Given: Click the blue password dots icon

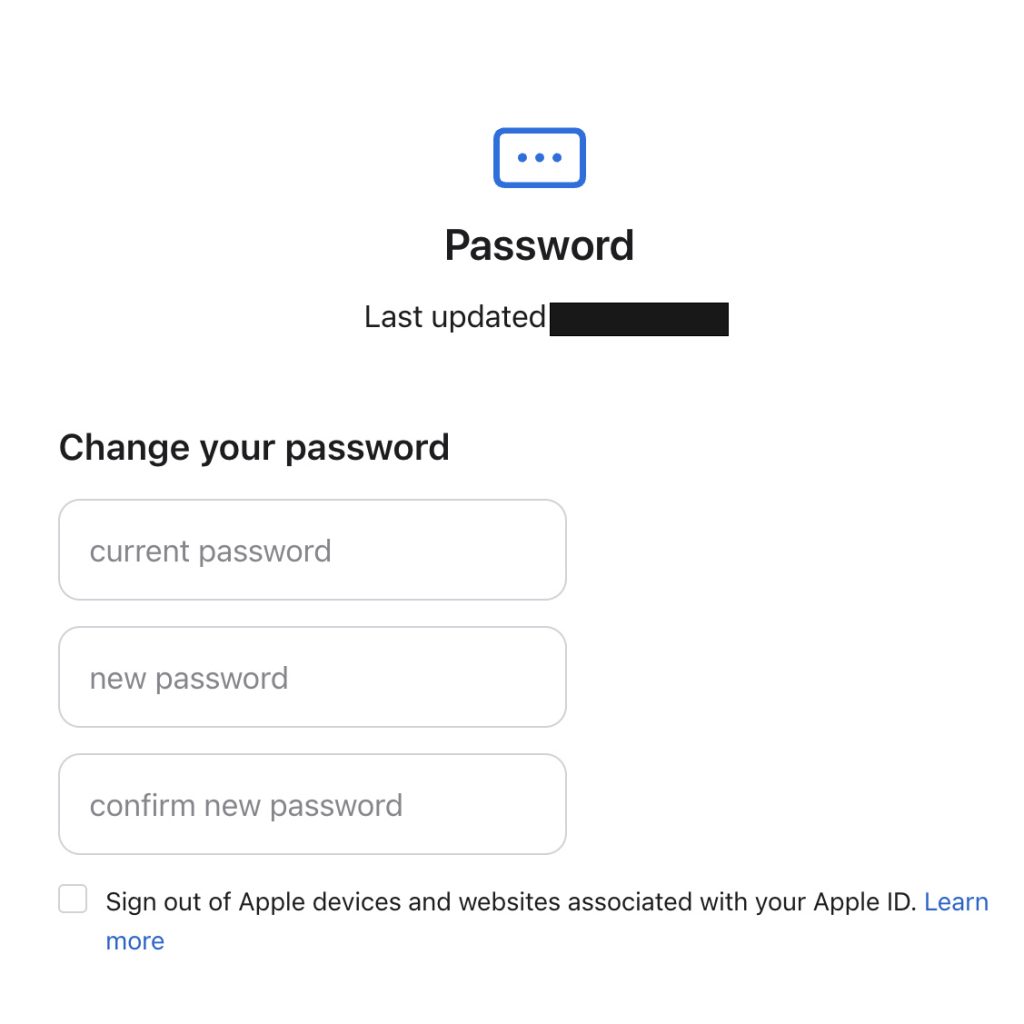Looking at the screenshot, I should pos(539,157).
